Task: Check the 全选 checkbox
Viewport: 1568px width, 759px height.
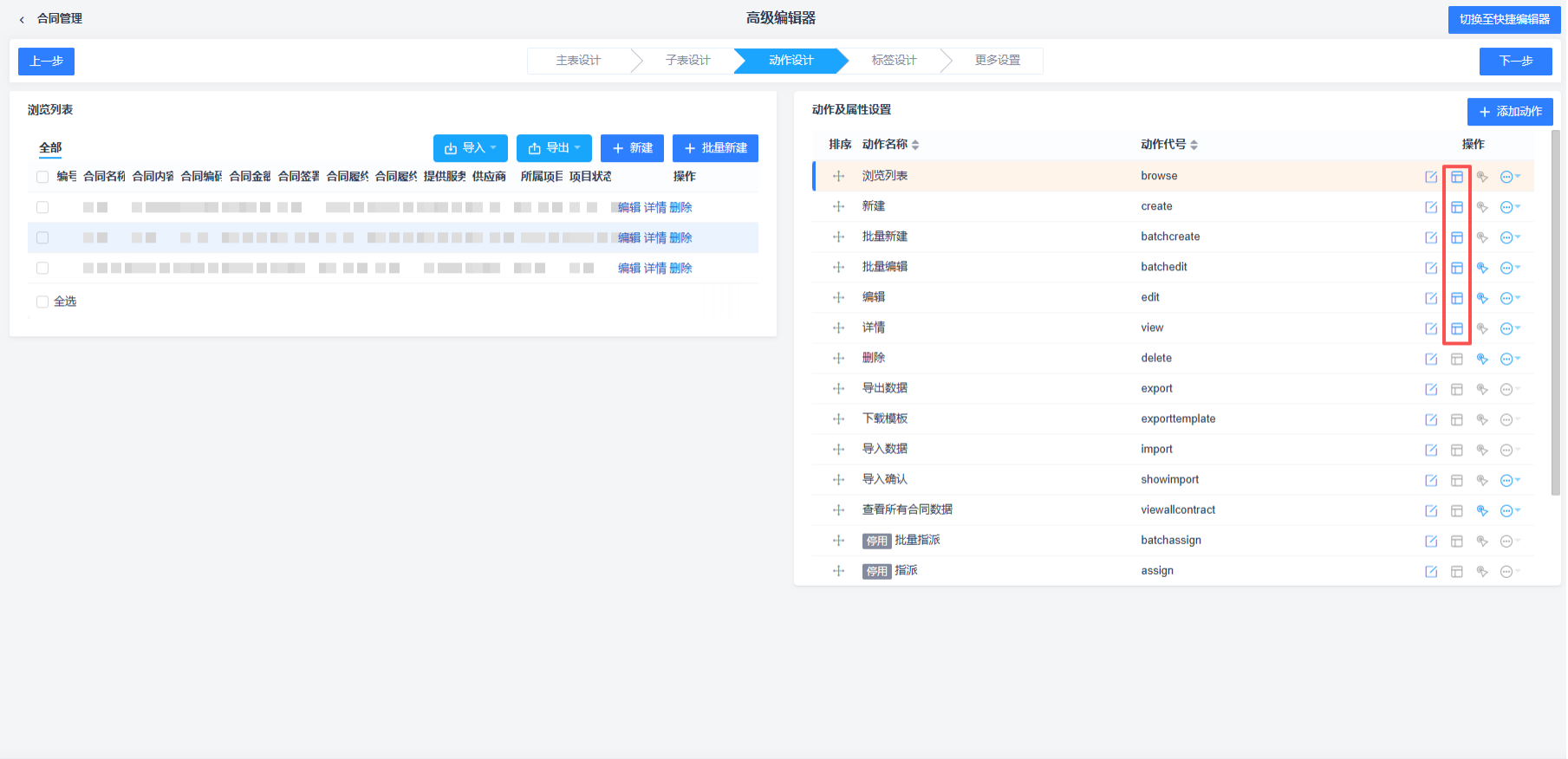Action: coord(42,302)
